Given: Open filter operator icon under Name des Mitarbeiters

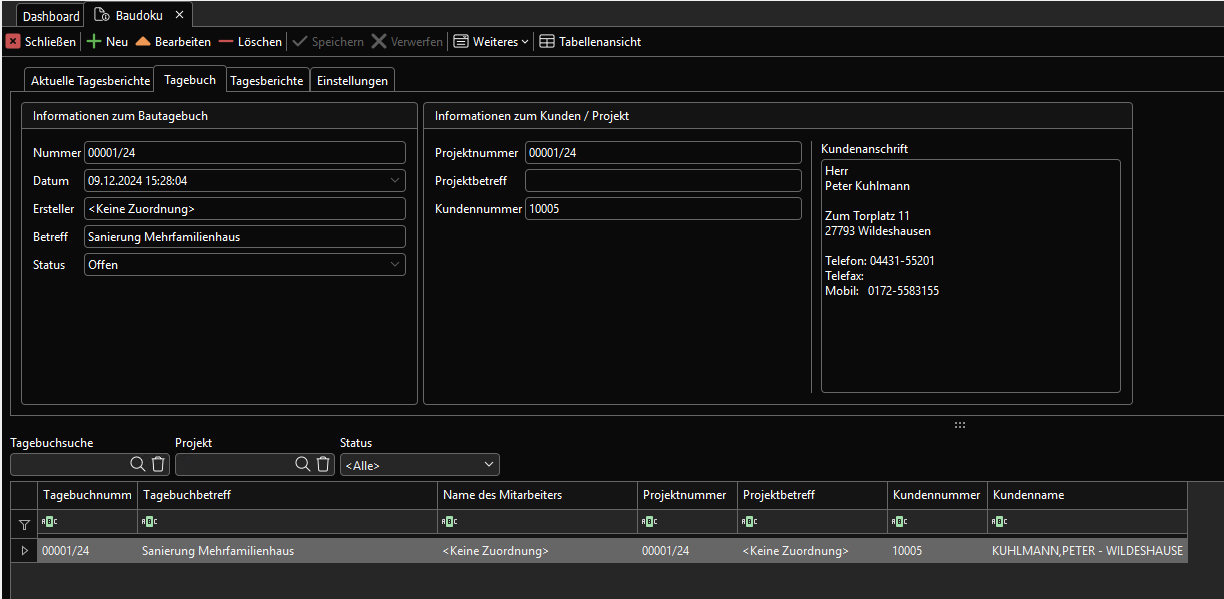Looking at the screenshot, I should 448,521.
